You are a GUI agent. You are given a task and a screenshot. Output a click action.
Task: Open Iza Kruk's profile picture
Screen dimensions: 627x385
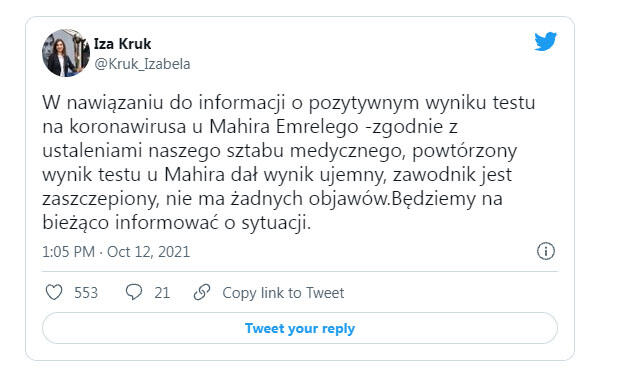[x=66, y=53]
